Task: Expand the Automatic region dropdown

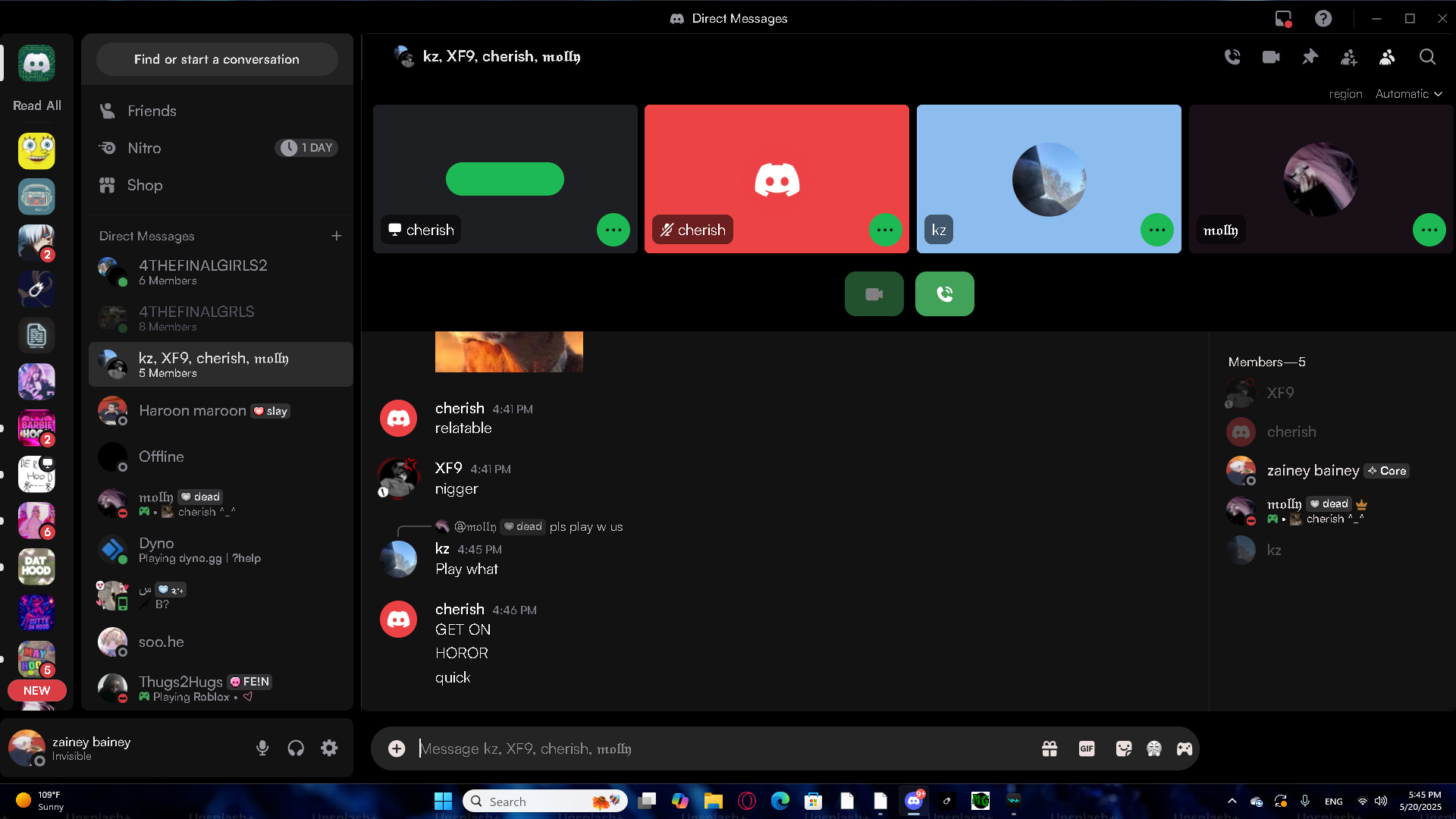Action: click(x=1408, y=94)
